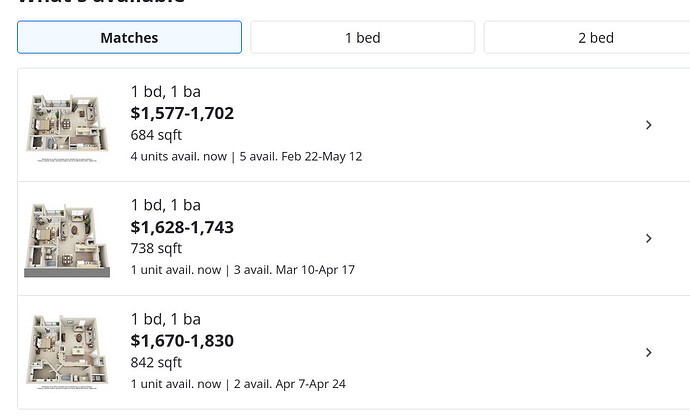The height and width of the screenshot is (418, 690).
Task: Select the 684 sqft label
Action: [x=156, y=135]
